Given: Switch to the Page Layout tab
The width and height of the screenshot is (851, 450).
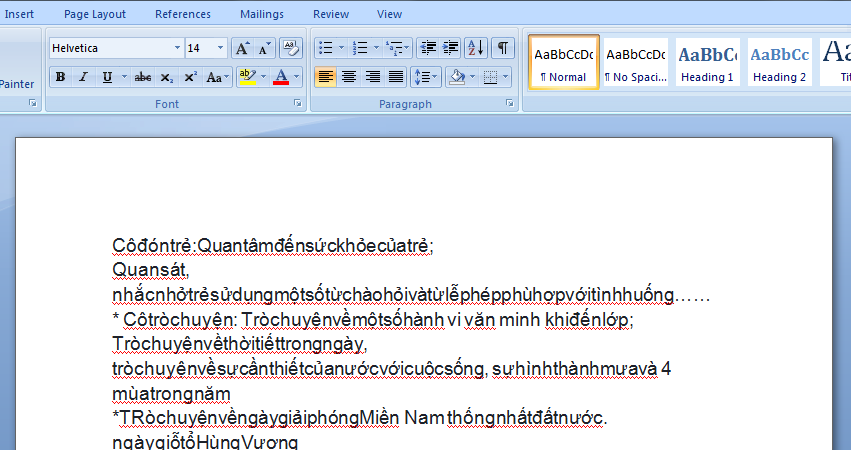Looking at the screenshot, I should point(95,14).
